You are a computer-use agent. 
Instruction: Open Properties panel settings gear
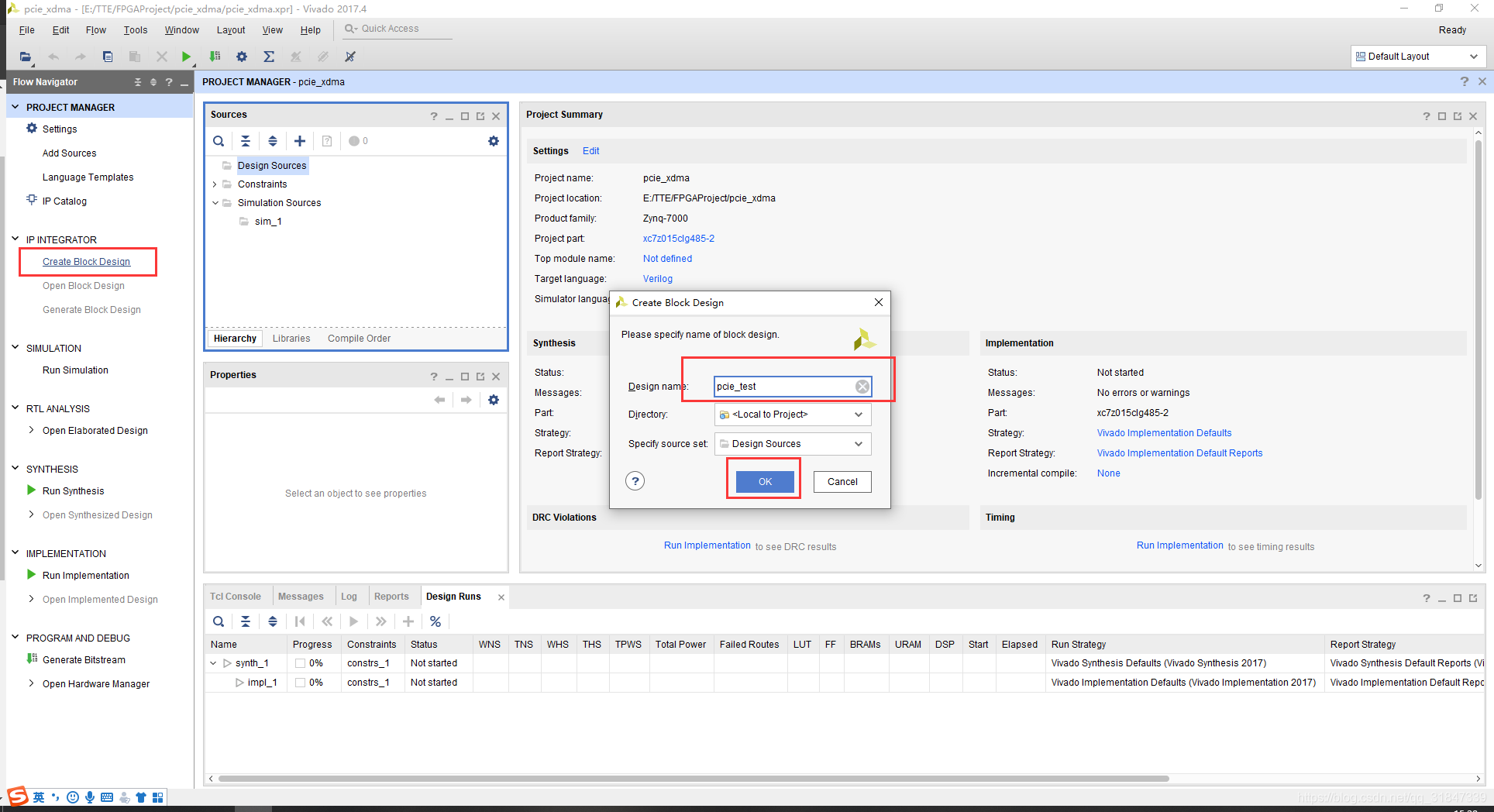coord(494,400)
